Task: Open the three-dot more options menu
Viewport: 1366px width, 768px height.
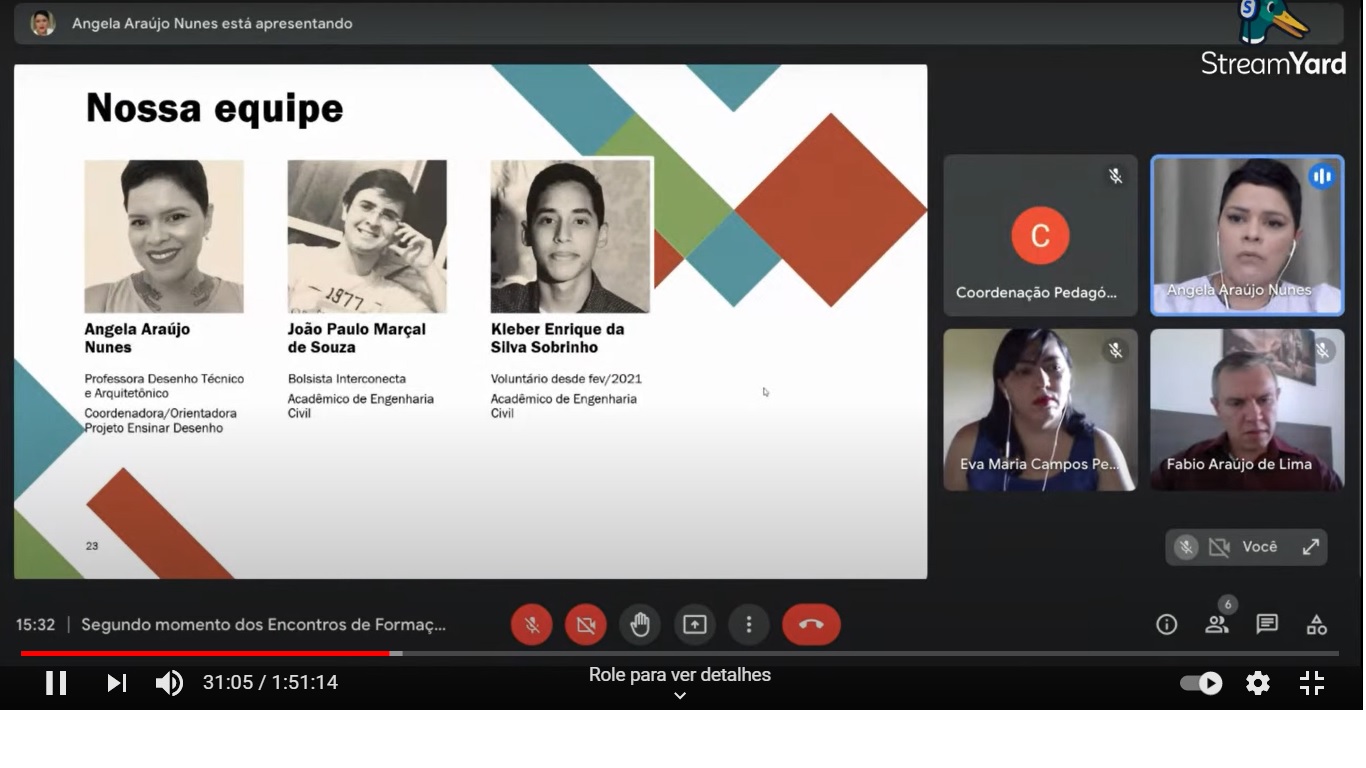Action: (748, 625)
